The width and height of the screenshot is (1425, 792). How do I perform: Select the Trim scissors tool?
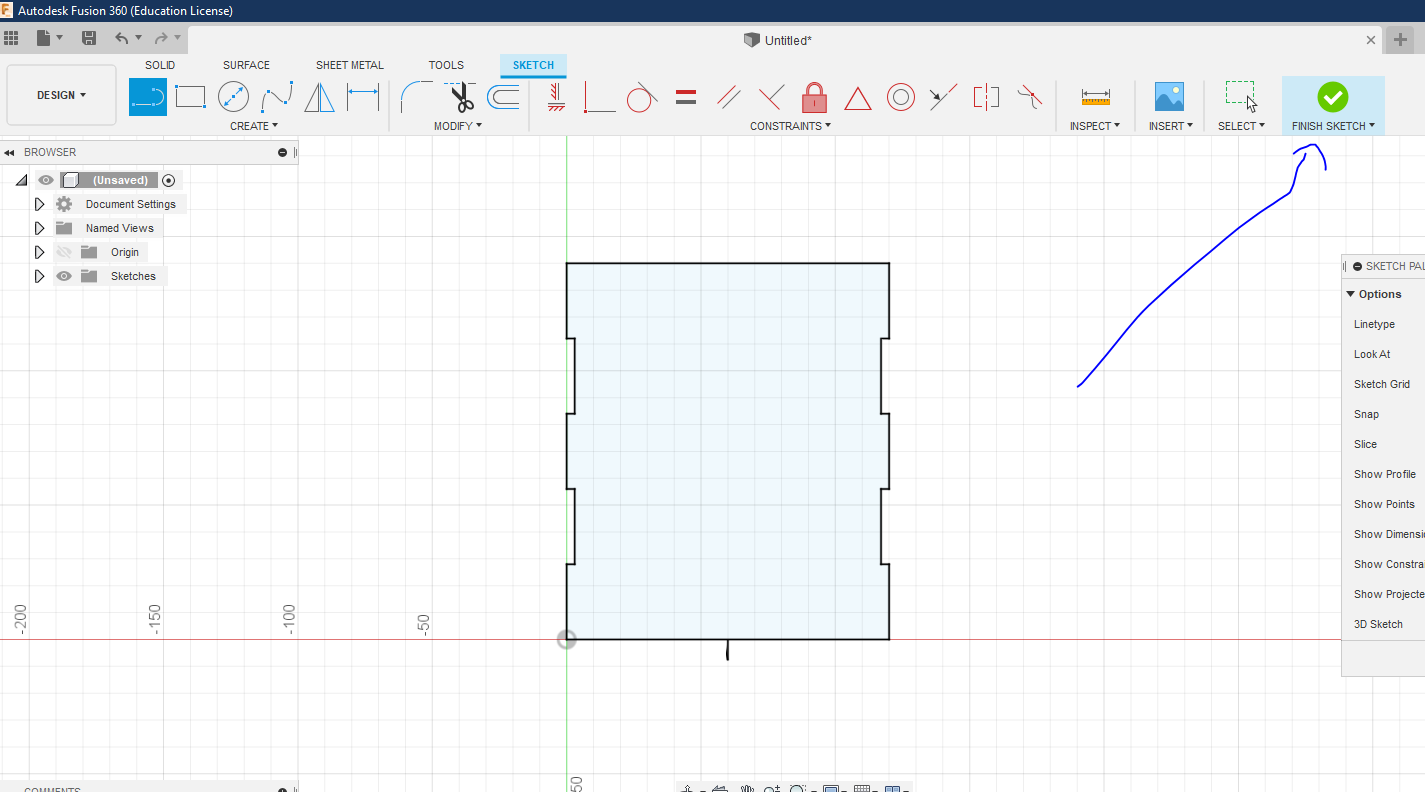(460, 97)
